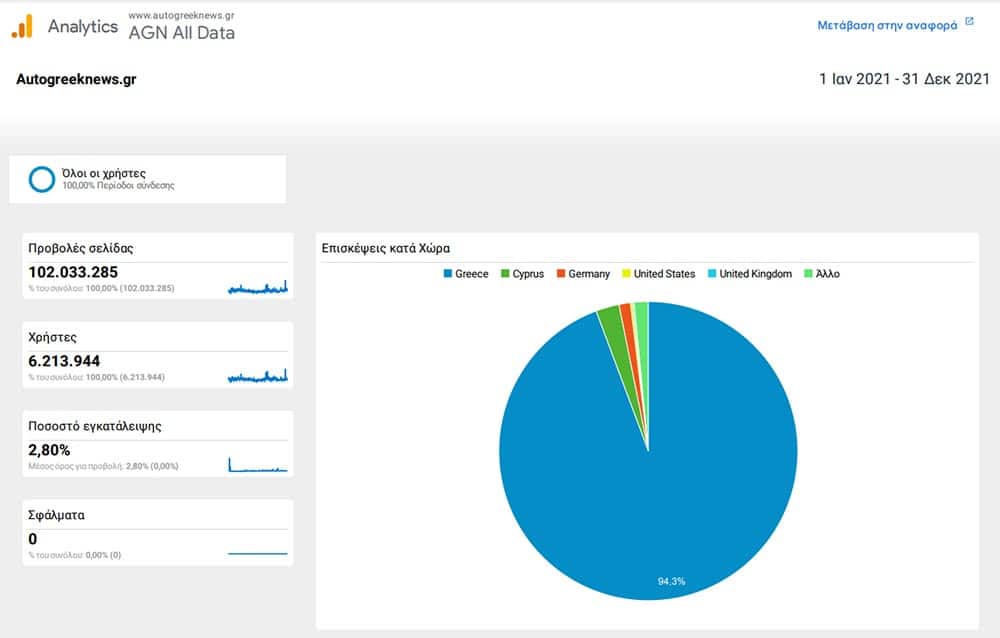Select the Όλοι οι χρήστες segment box

(147, 179)
